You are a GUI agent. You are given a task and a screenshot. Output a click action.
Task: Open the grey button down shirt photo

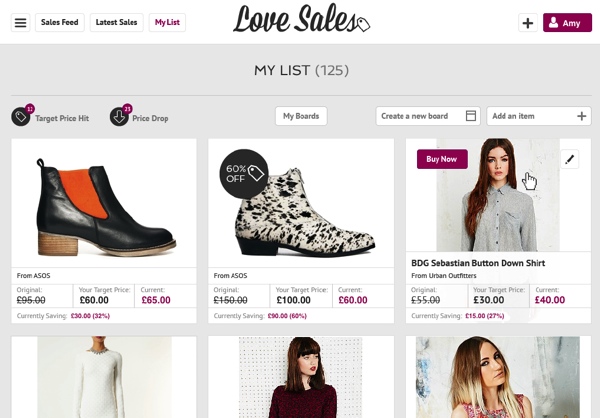(498, 195)
